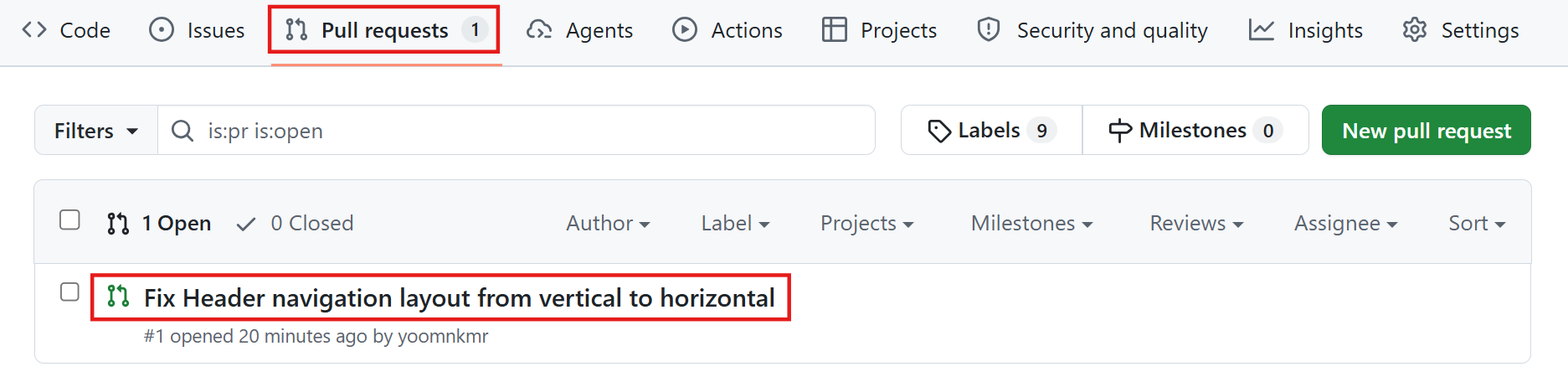Click the New pull request button

[1427, 130]
